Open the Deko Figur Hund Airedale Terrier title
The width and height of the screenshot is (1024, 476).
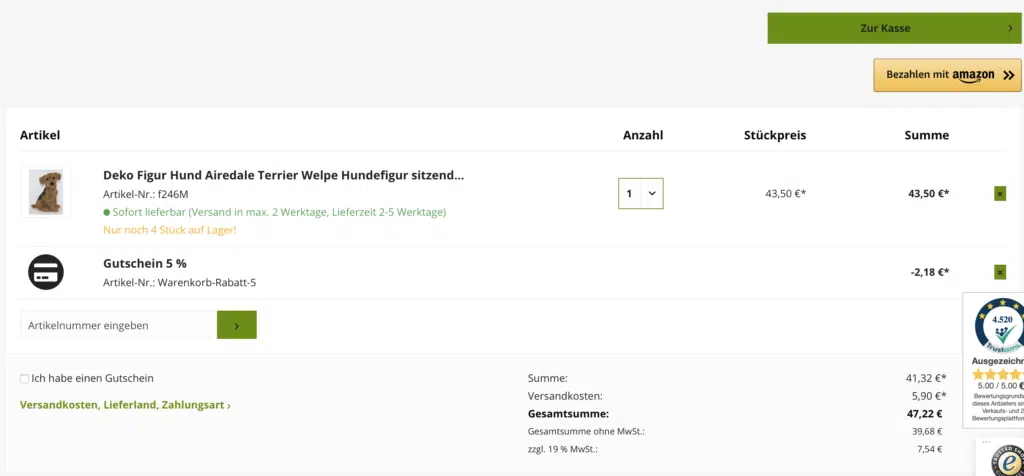coord(283,175)
